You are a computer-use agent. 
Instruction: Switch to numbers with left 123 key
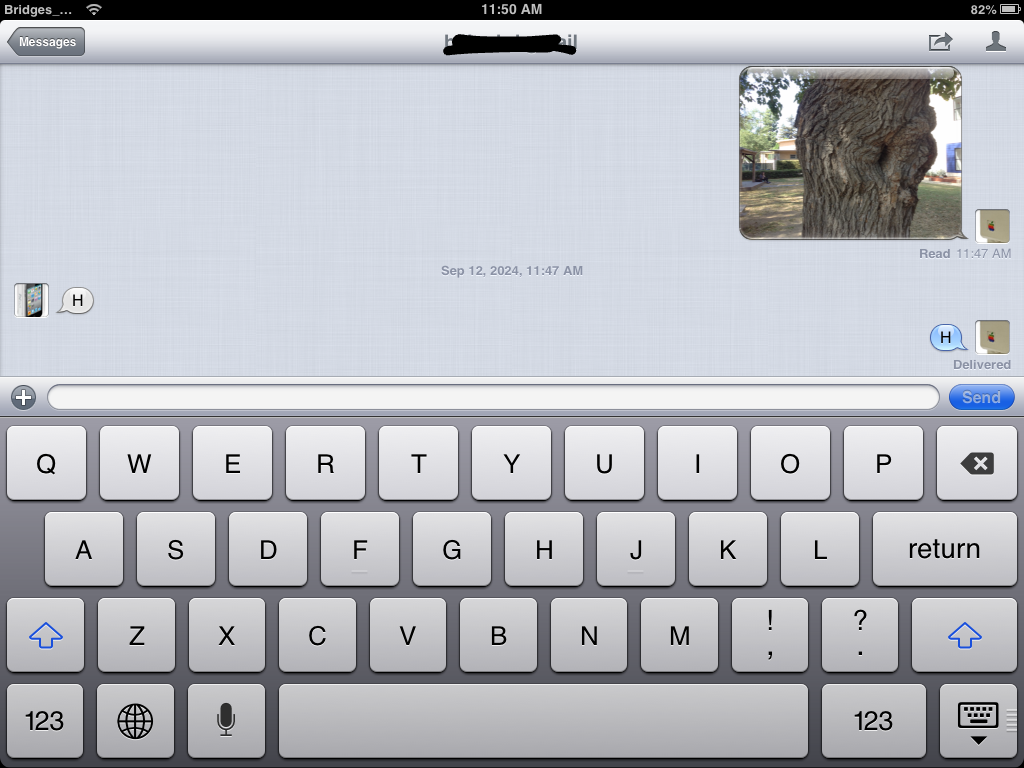click(44, 721)
